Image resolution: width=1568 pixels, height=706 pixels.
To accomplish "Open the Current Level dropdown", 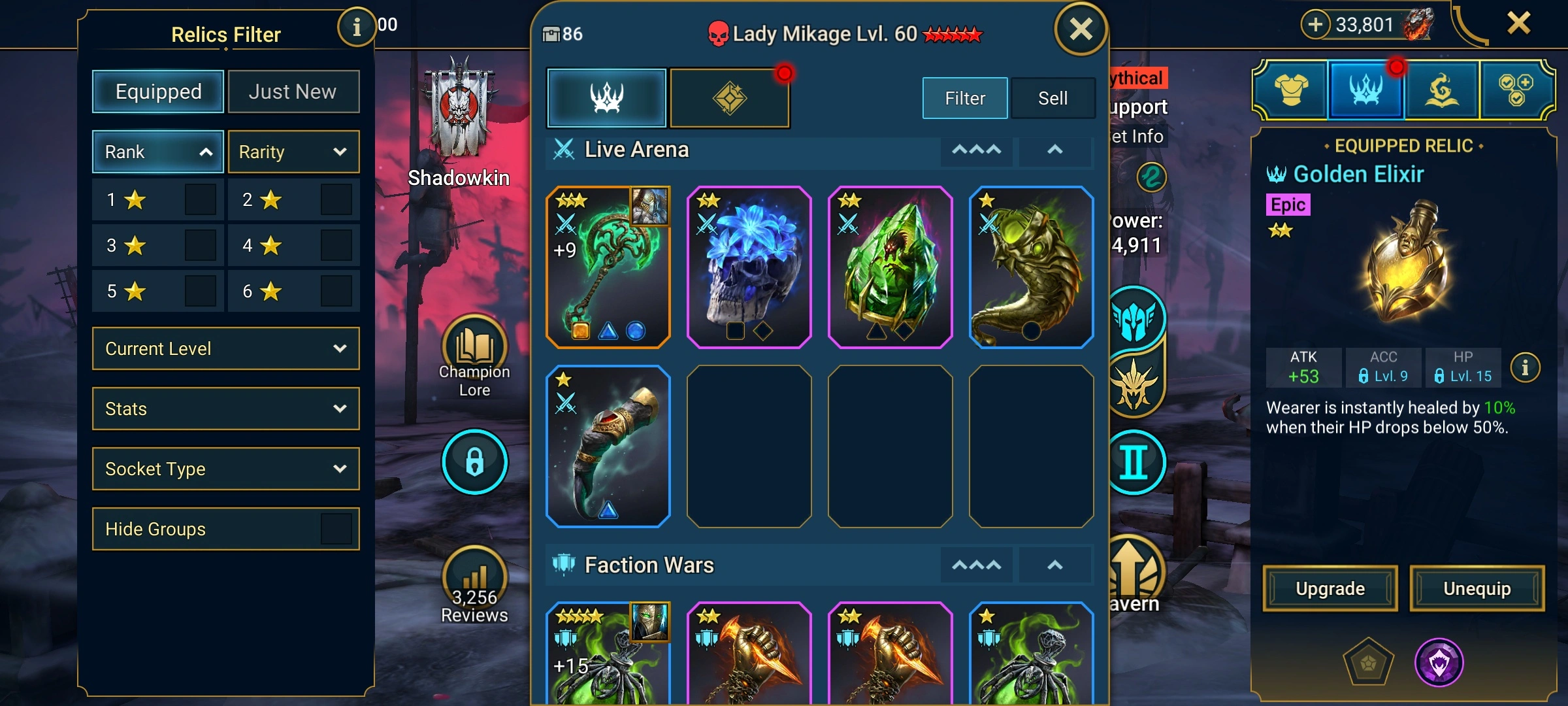I will pos(226,348).
